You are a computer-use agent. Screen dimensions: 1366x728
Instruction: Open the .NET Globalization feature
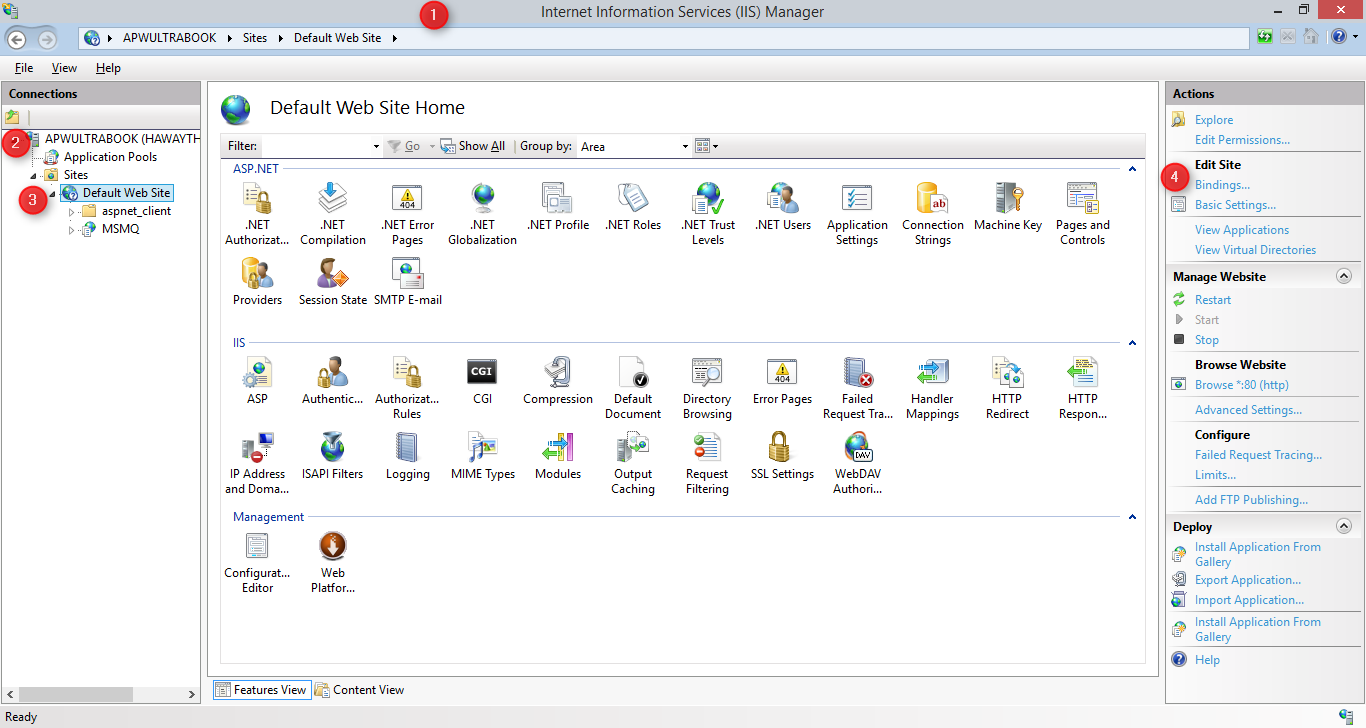coord(482,214)
